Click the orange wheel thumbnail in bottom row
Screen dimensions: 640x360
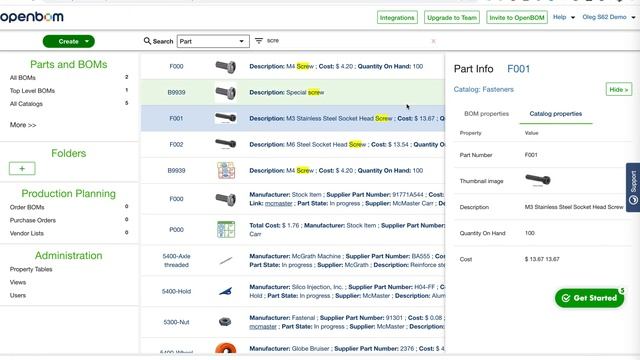click(x=226, y=348)
